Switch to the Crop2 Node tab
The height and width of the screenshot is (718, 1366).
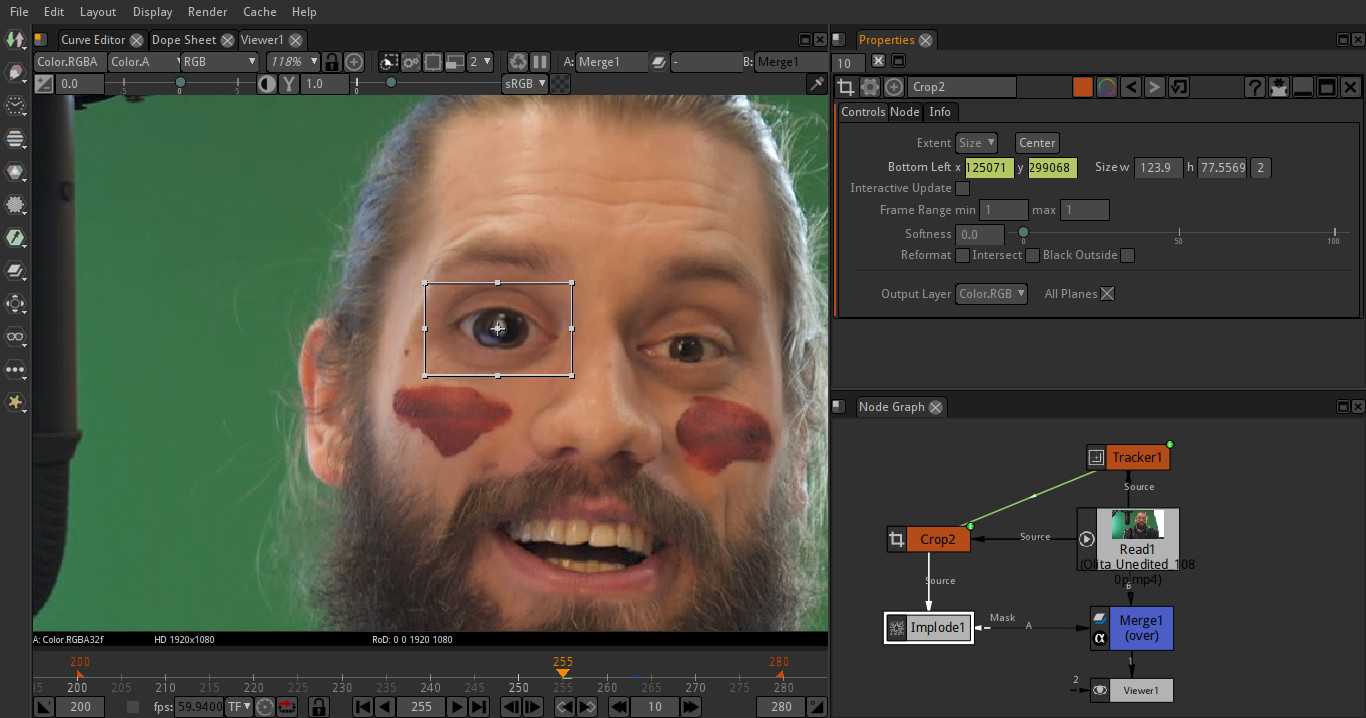[905, 112]
